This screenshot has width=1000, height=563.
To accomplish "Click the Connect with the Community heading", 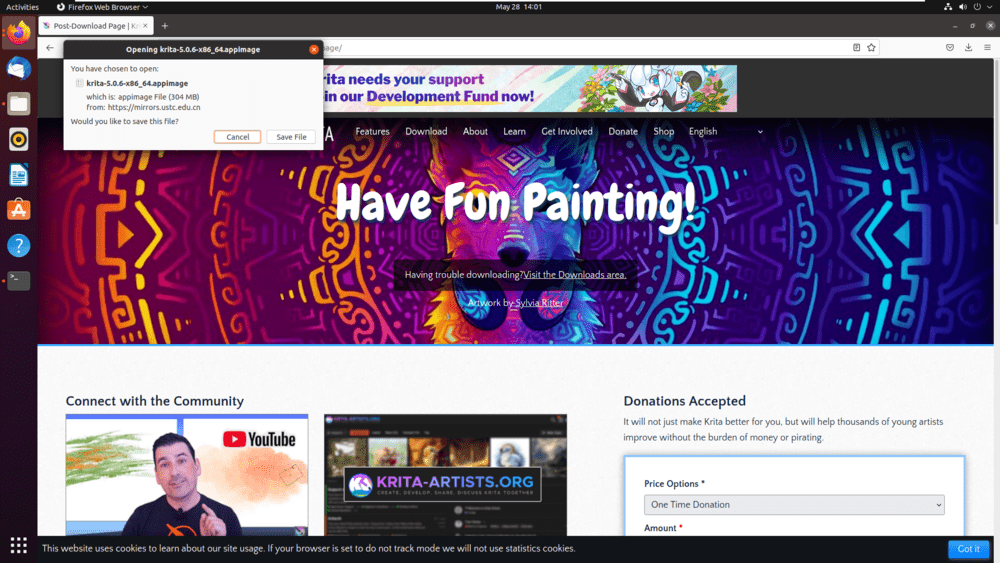I will pyautogui.click(x=154, y=401).
